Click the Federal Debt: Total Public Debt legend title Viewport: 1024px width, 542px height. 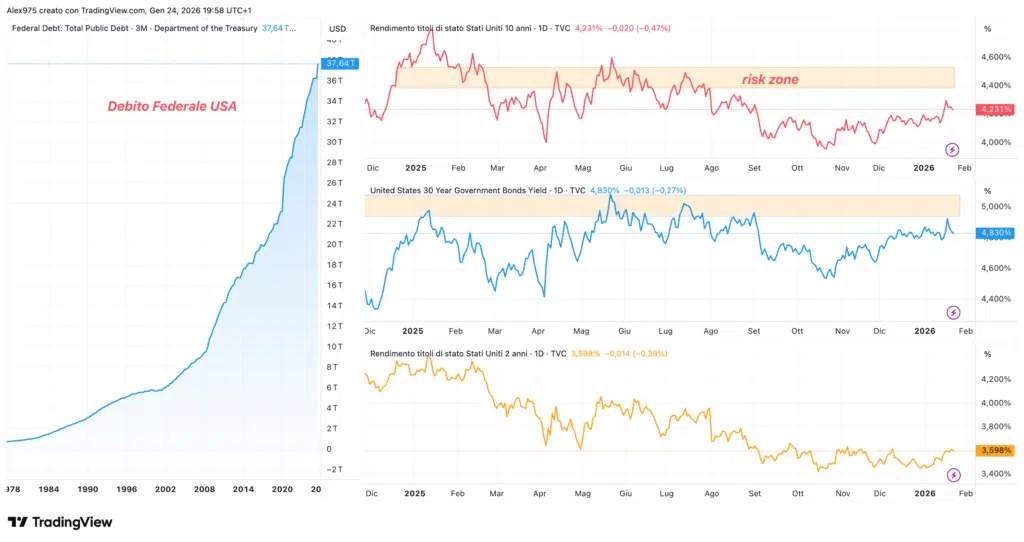click(135, 28)
